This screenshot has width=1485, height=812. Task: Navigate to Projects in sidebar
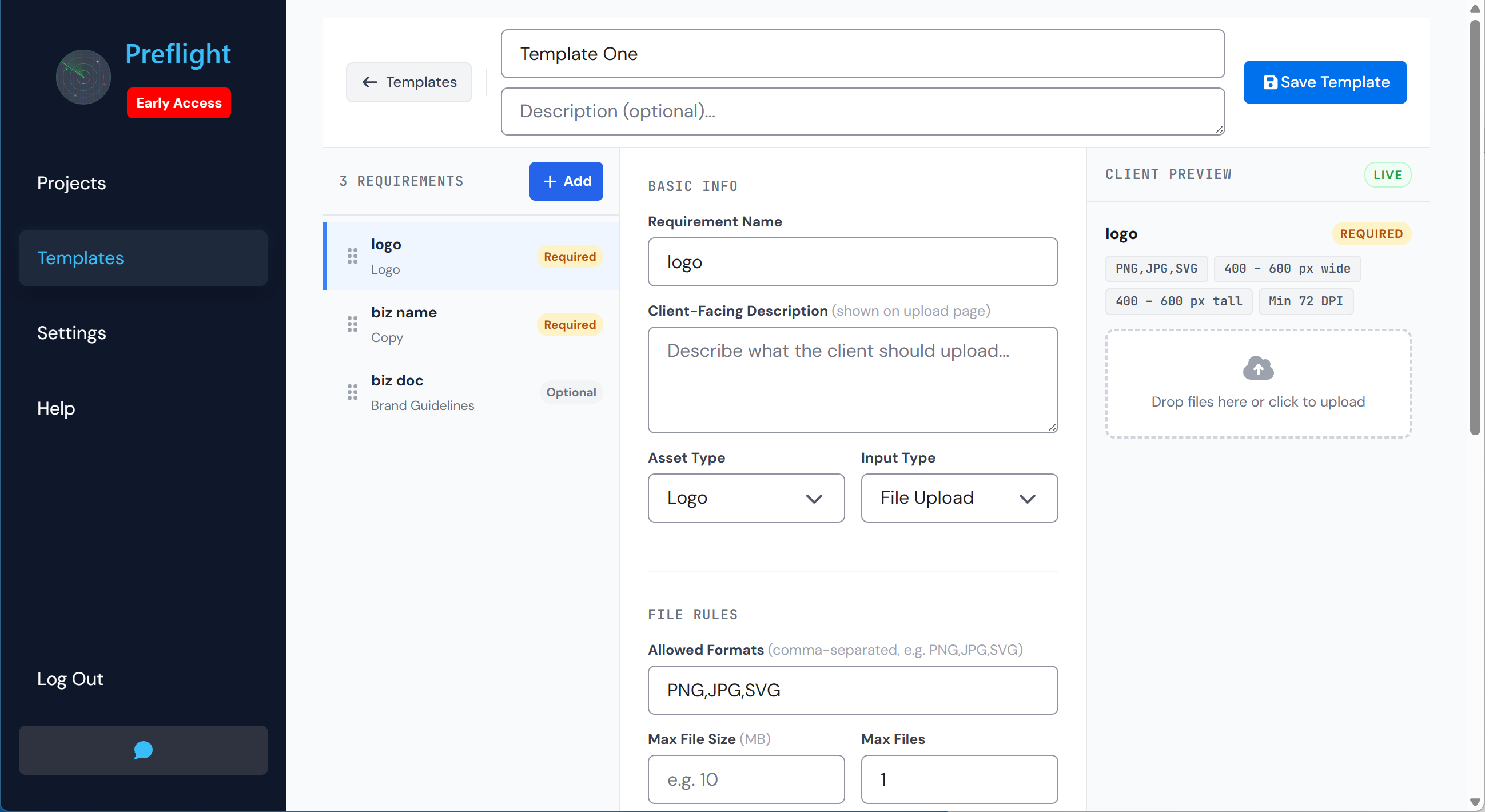point(71,183)
